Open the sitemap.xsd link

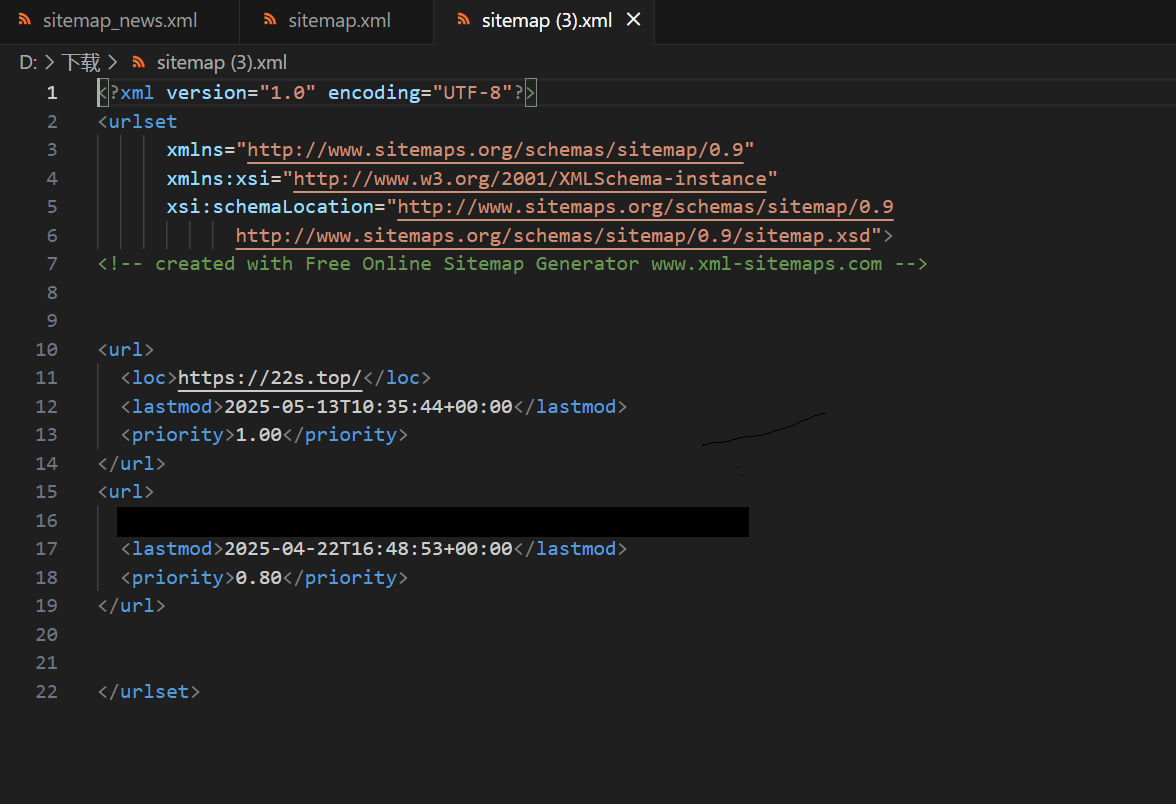click(553, 236)
